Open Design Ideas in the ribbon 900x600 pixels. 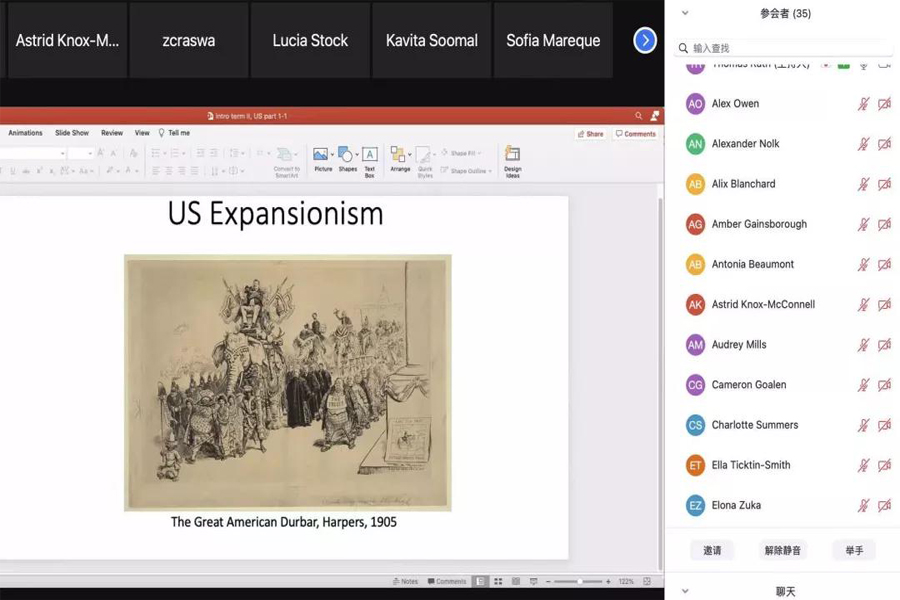tap(513, 161)
